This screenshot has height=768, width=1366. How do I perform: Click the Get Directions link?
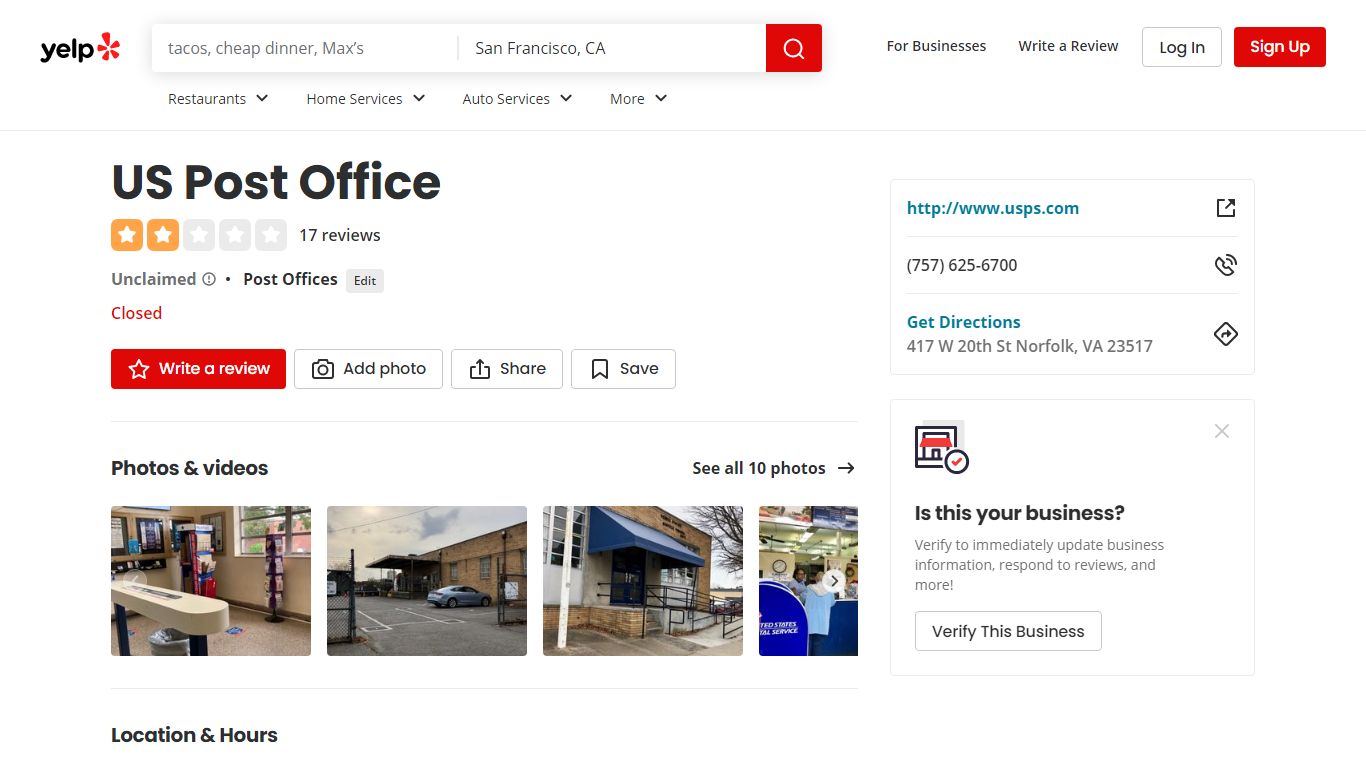964,322
